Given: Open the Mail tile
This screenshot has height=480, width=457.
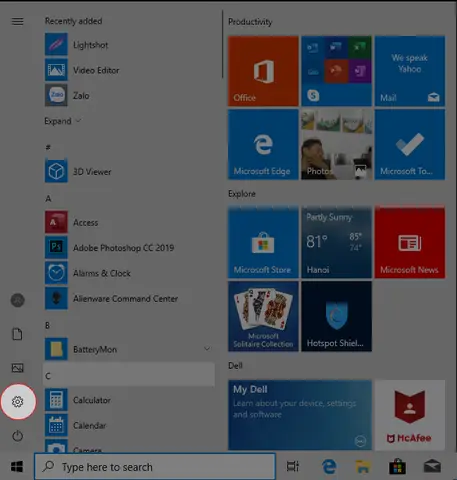Looking at the screenshot, I should pyautogui.click(x=410, y=71).
